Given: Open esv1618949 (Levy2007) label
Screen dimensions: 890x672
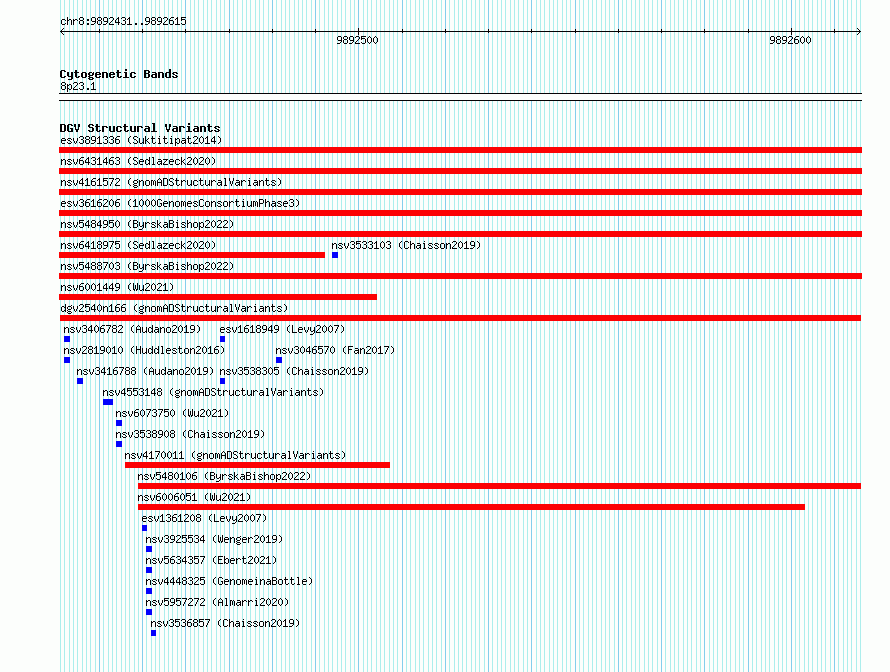Looking at the screenshot, I should (282, 329).
